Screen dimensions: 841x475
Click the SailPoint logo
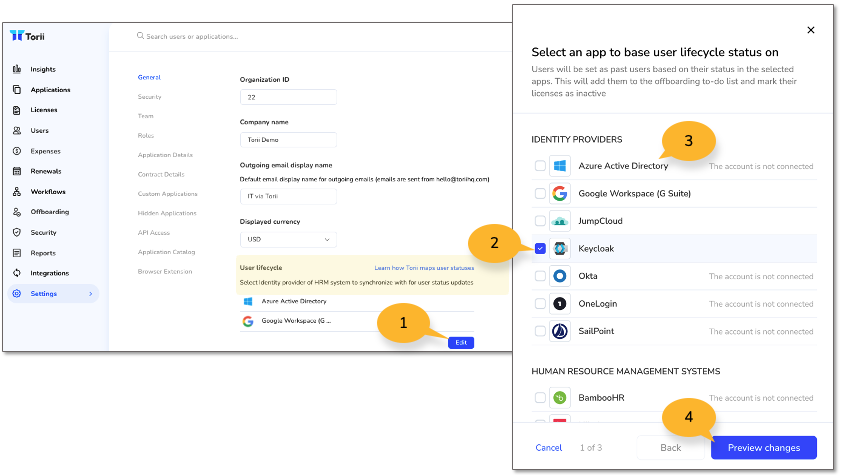coord(559,331)
